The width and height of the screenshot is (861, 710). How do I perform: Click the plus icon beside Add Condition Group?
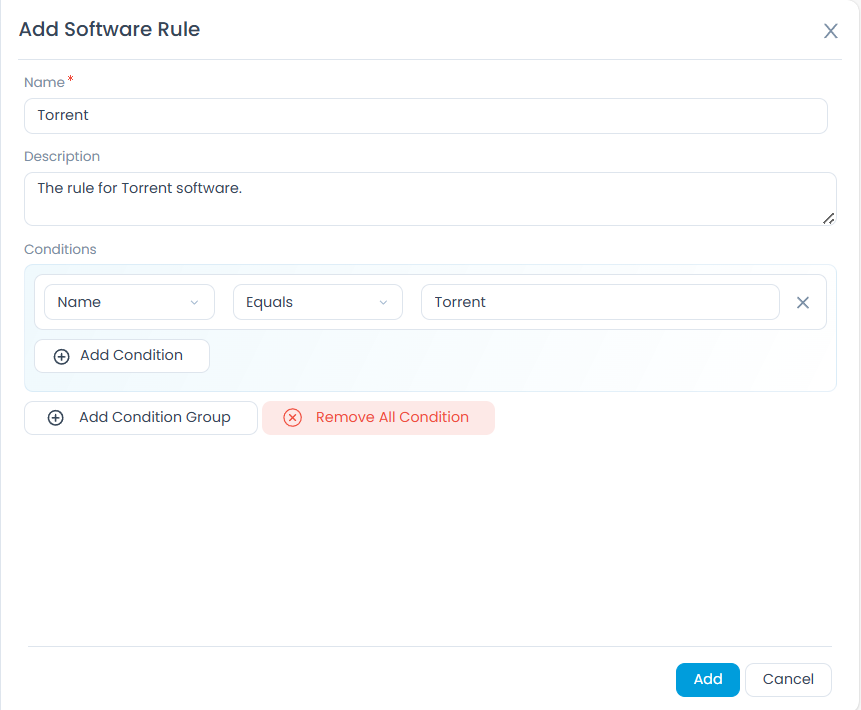pos(56,418)
